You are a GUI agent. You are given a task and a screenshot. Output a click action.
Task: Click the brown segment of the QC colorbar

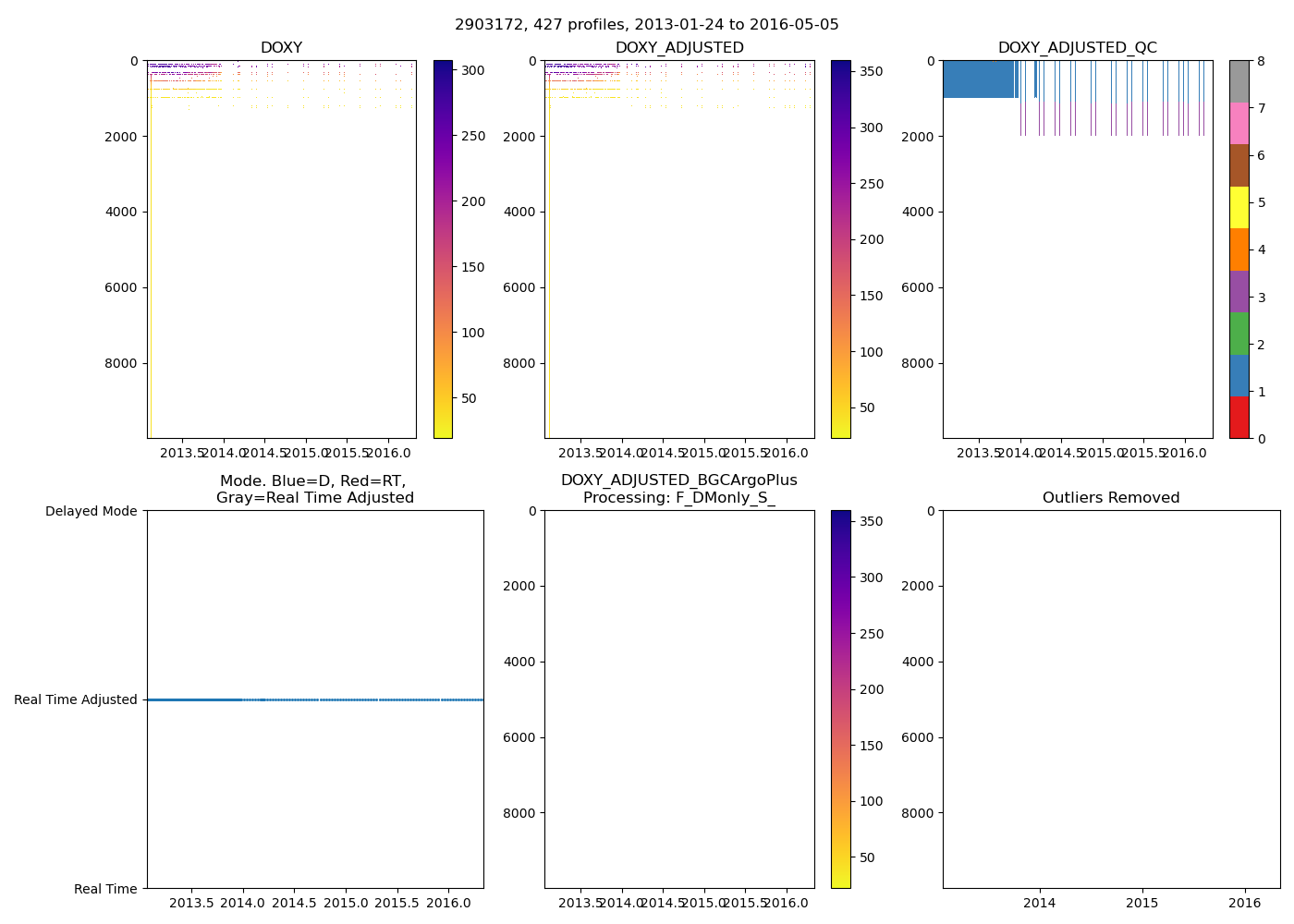(1239, 165)
